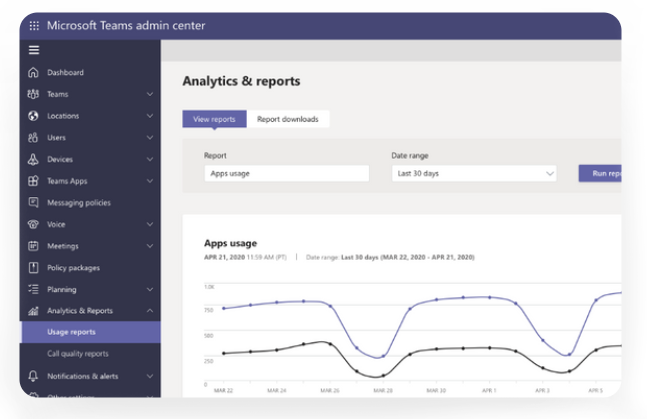The height and width of the screenshot is (419, 647).
Task: Open Dashboard from the sidebar
Action: tap(90, 73)
